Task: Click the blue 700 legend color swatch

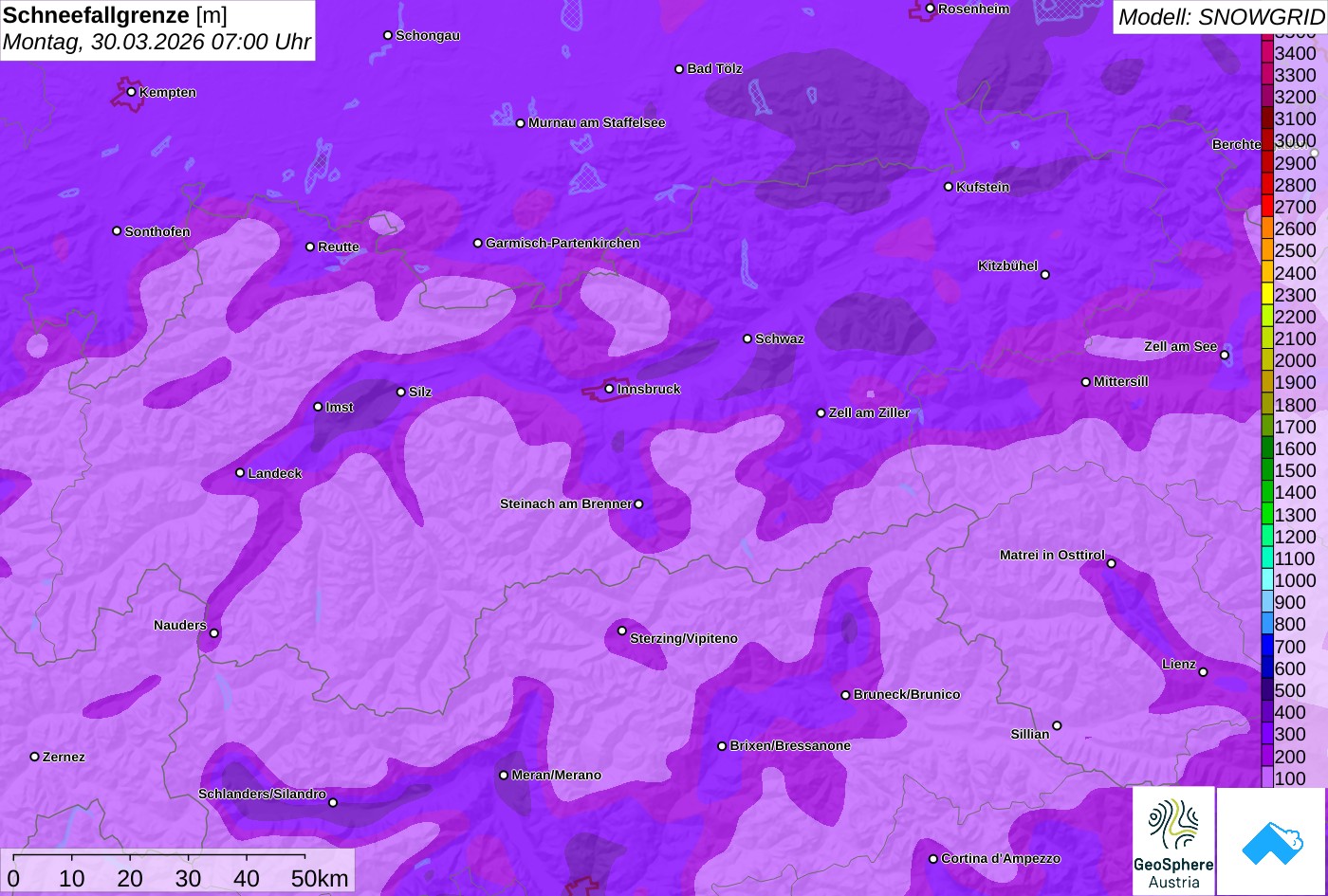Action: coord(1266,646)
